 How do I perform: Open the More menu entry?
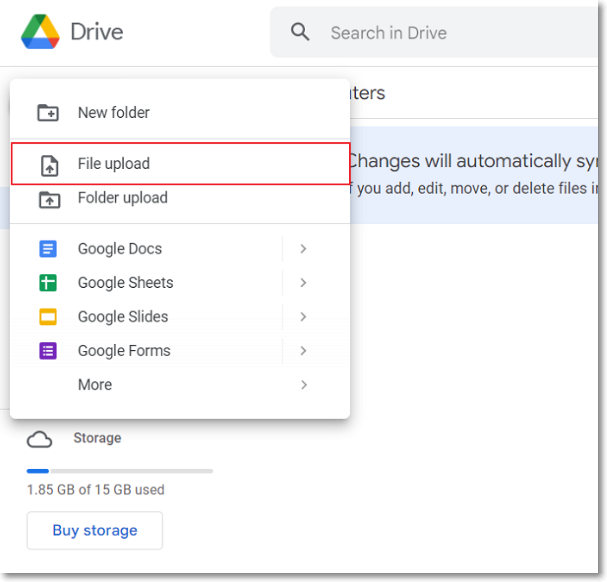coord(180,385)
